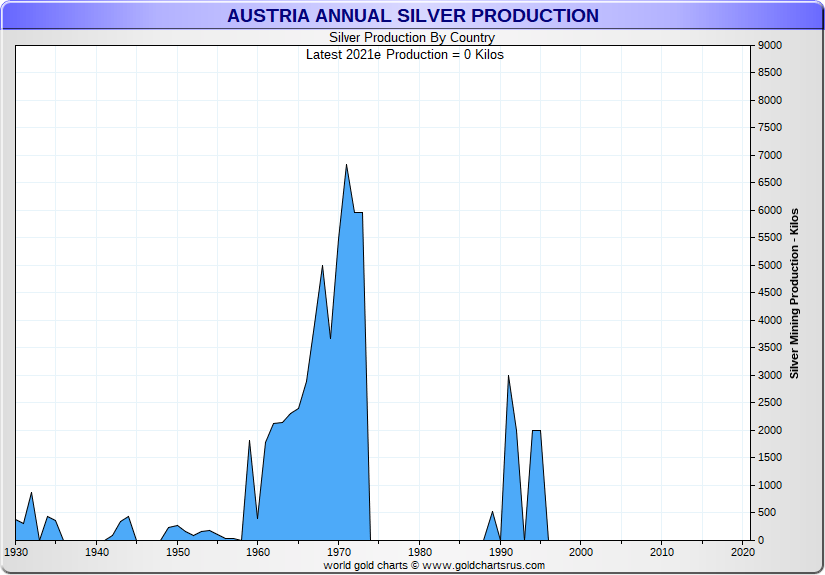Click the 1990 x-axis label
The height and width of the screenshot is (575, 825).
pos(501,552)
